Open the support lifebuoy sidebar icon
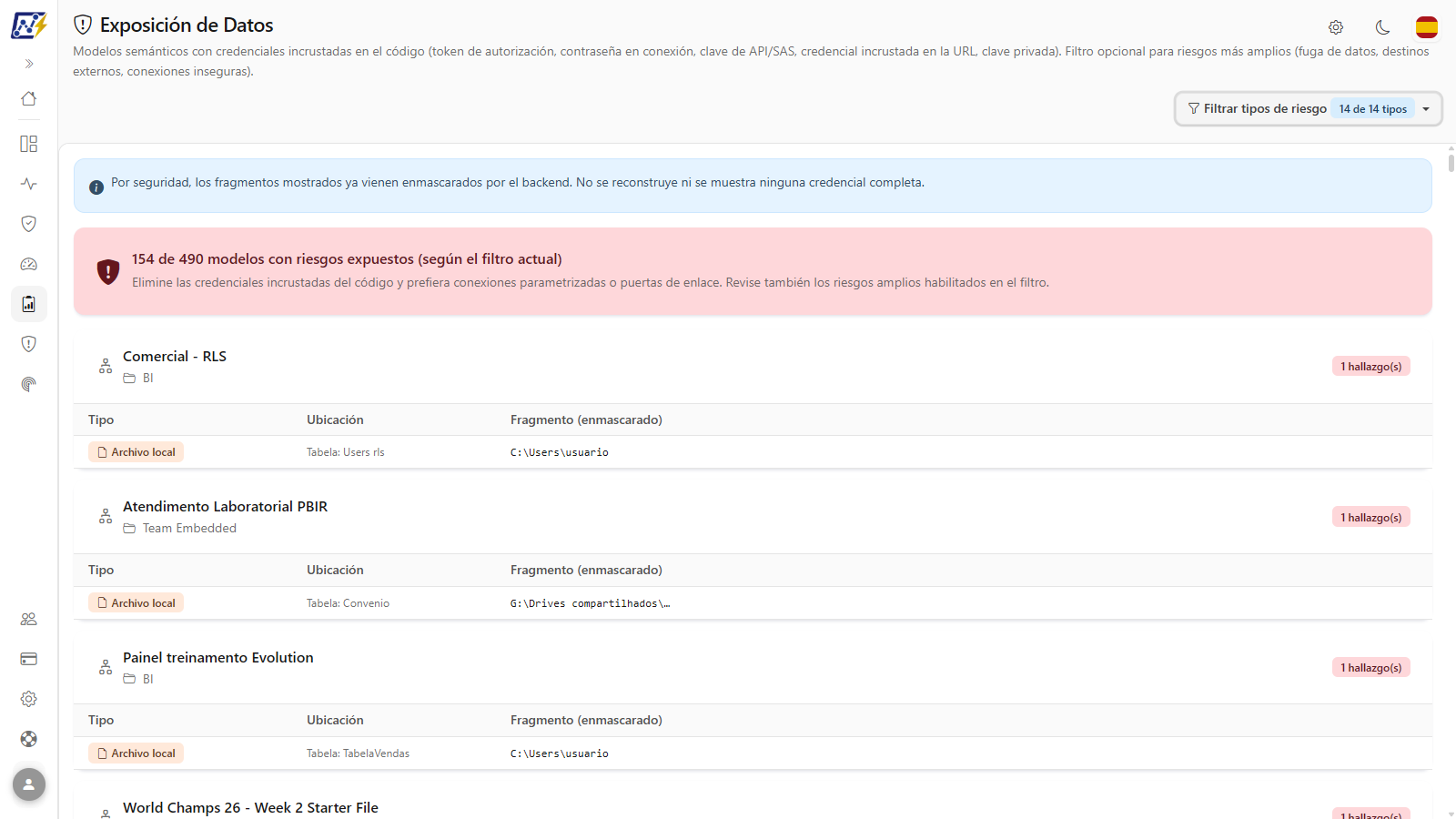The image size is (1456, 819). coord(29,739)
